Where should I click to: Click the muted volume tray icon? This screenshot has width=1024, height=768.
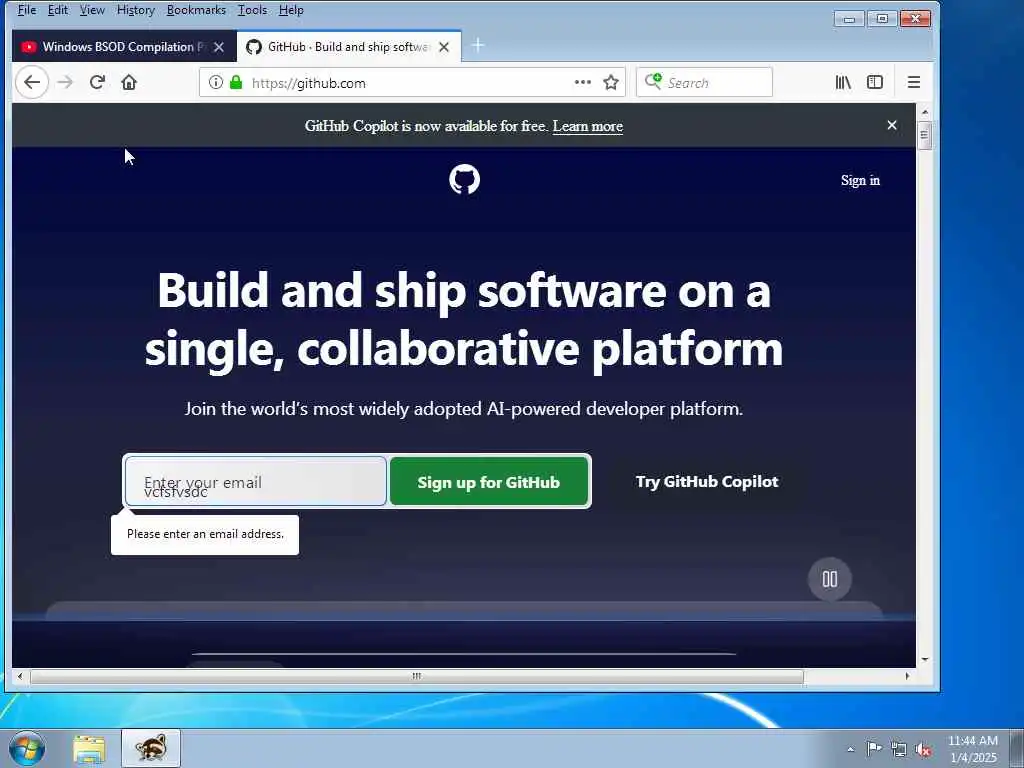tap(923, 749)
